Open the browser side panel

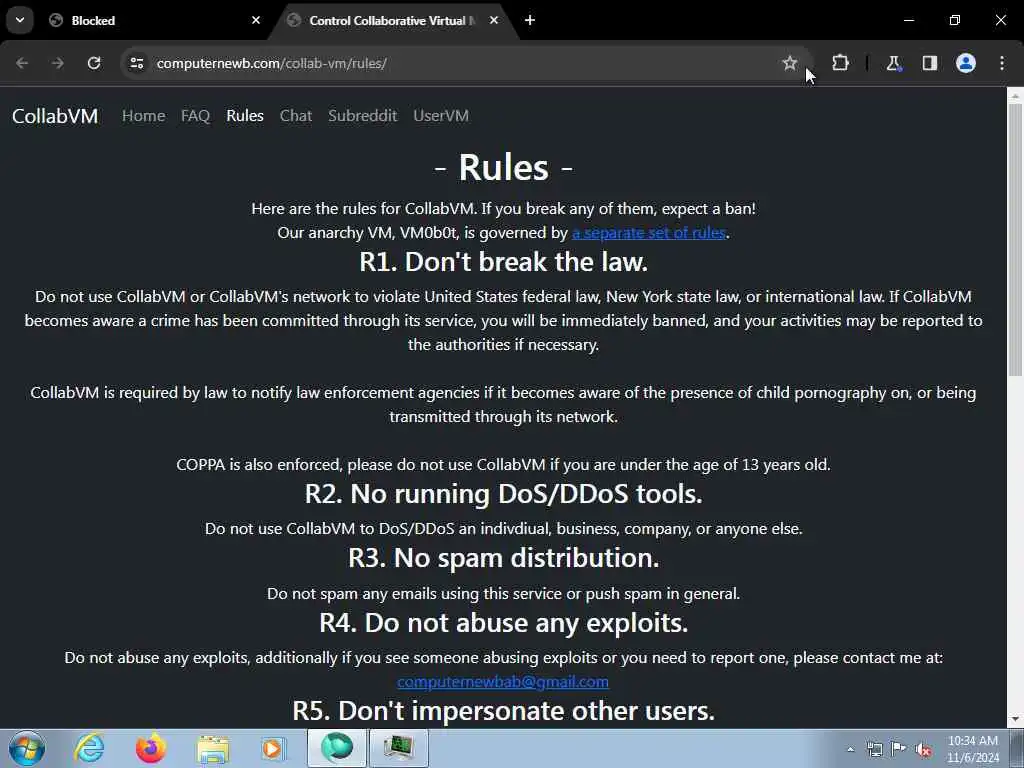pos(930,63)
